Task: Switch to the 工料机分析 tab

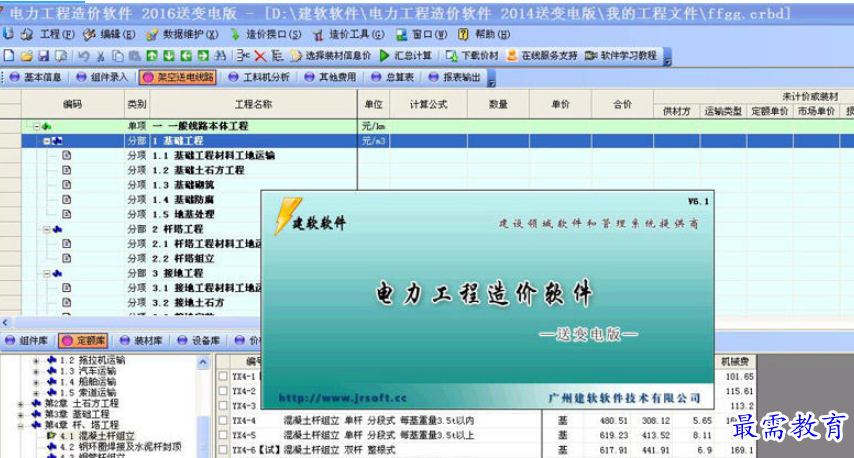Action: (259, 77)
